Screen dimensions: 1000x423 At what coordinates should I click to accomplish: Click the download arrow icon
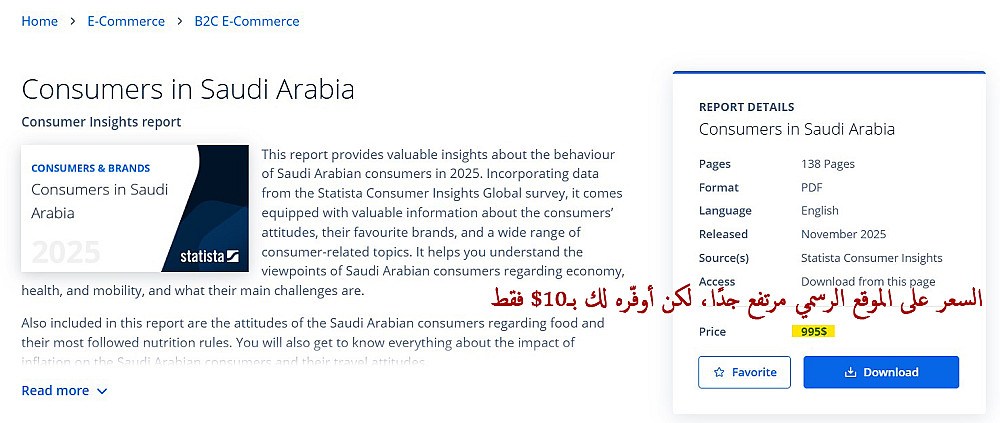(x=850, y=372)
